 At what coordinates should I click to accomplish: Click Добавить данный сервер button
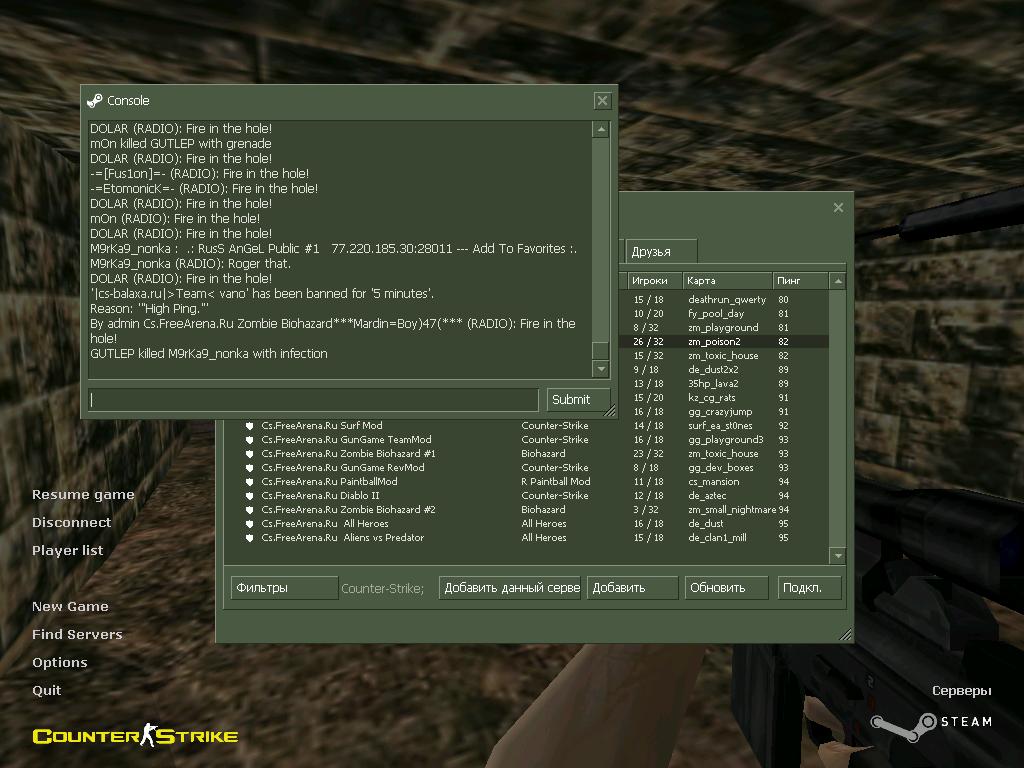[510, 588]
